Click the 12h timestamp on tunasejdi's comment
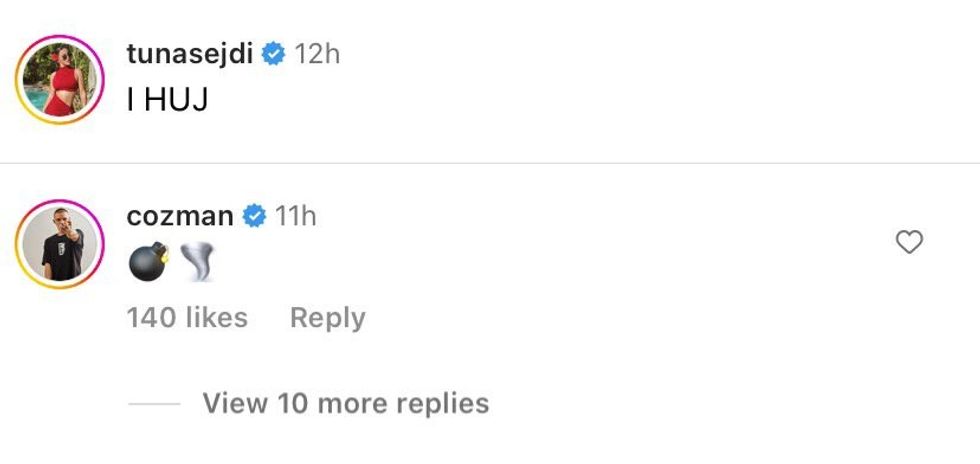 click(317, 54)
